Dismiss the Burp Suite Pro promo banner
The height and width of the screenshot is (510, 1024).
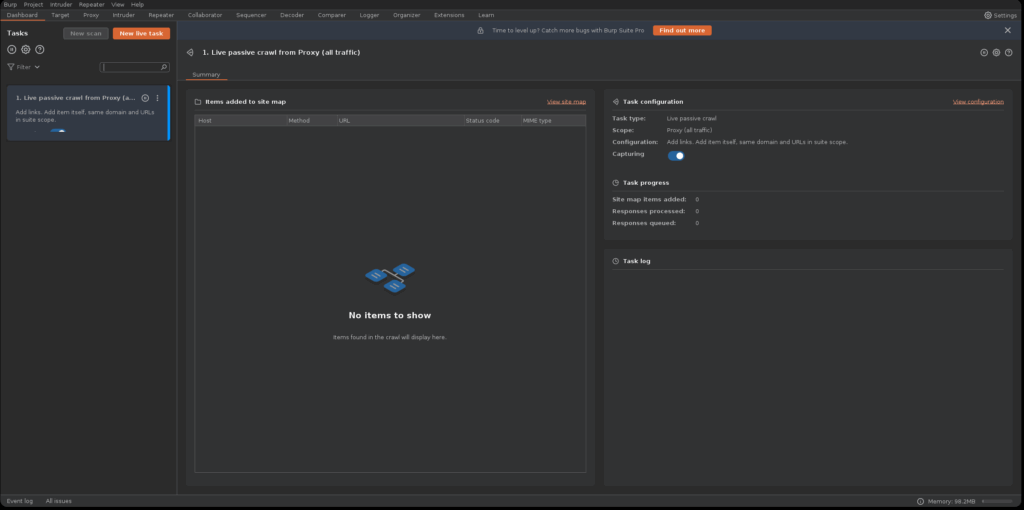[x=1007, y=30]
